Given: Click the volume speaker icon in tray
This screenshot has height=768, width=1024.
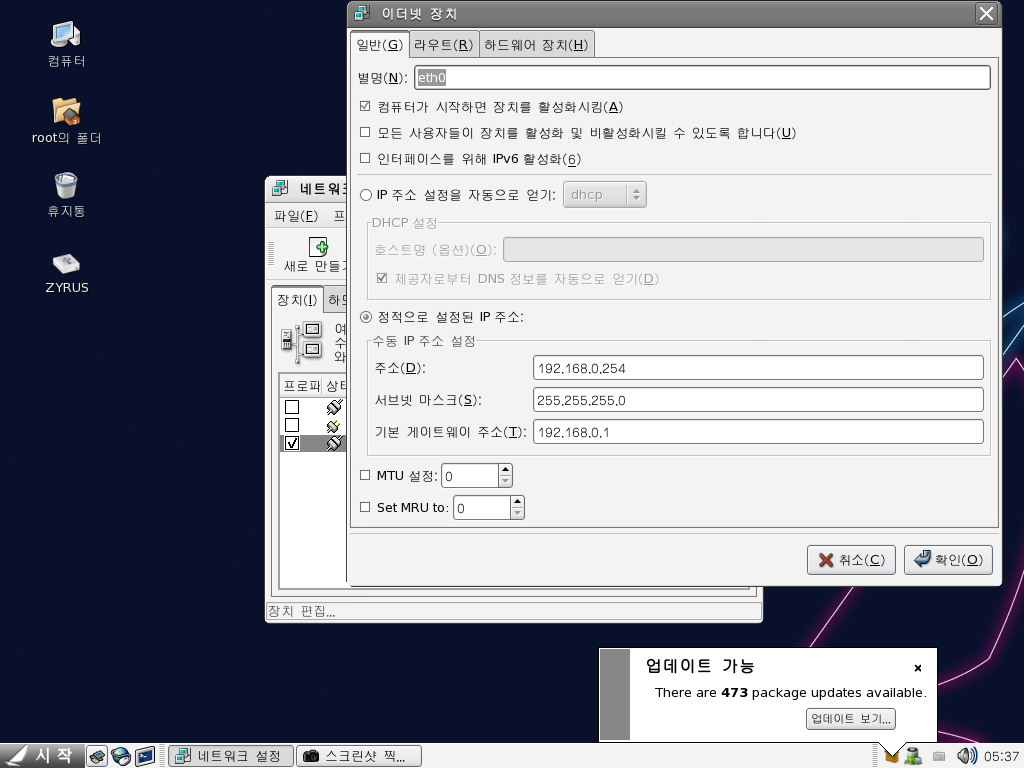Looking at the screenshot, I should [x=966, y=756].
